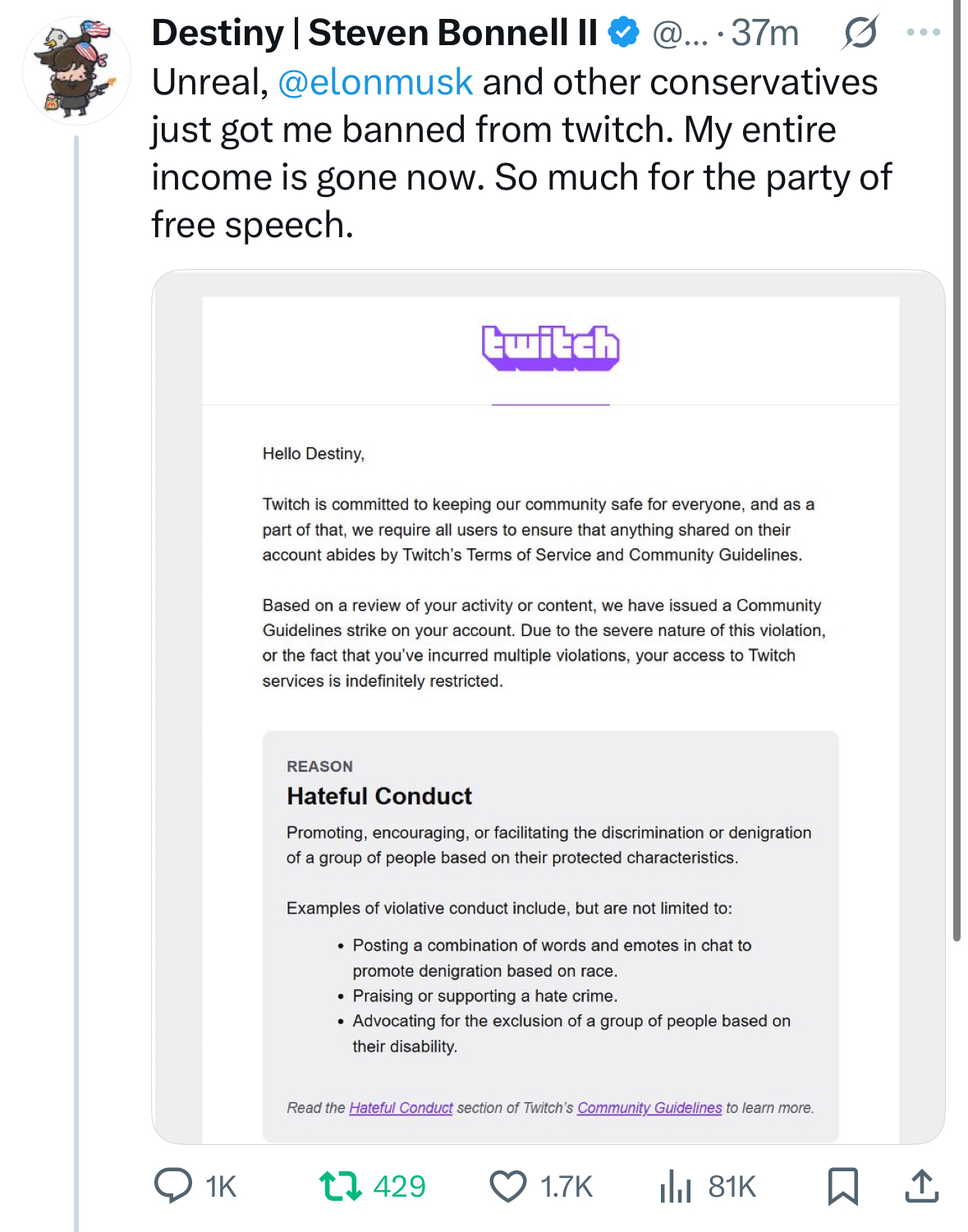
Task: Open the Community Guidelines link
Action: tap(649, 1108)
